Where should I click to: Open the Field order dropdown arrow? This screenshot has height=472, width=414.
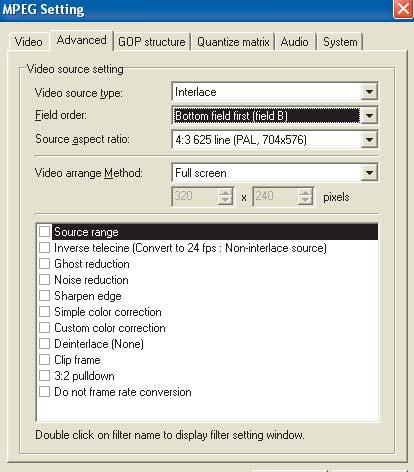(369, 115)
